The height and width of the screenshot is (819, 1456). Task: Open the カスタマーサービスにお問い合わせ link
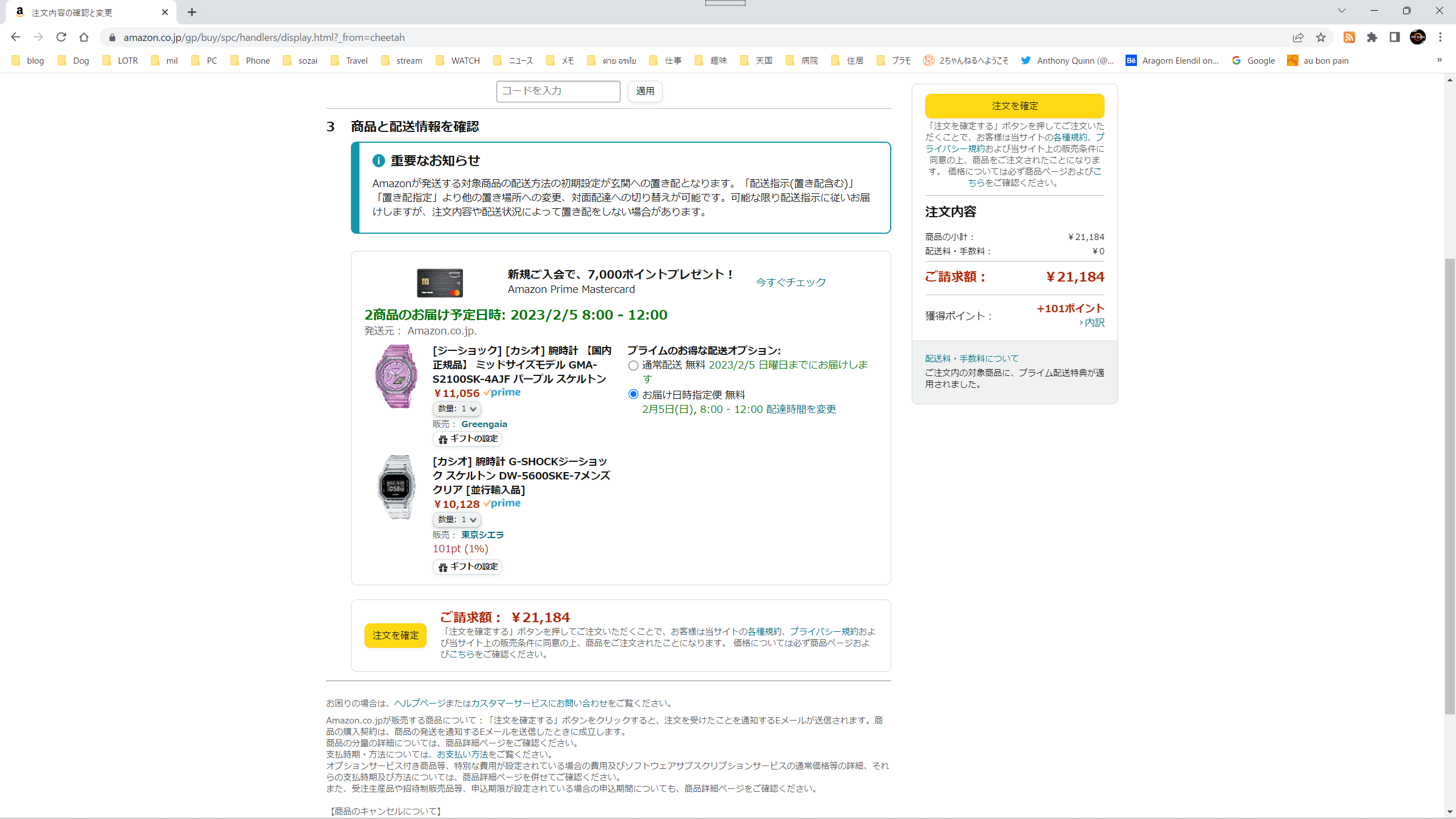tap(539, 703)
